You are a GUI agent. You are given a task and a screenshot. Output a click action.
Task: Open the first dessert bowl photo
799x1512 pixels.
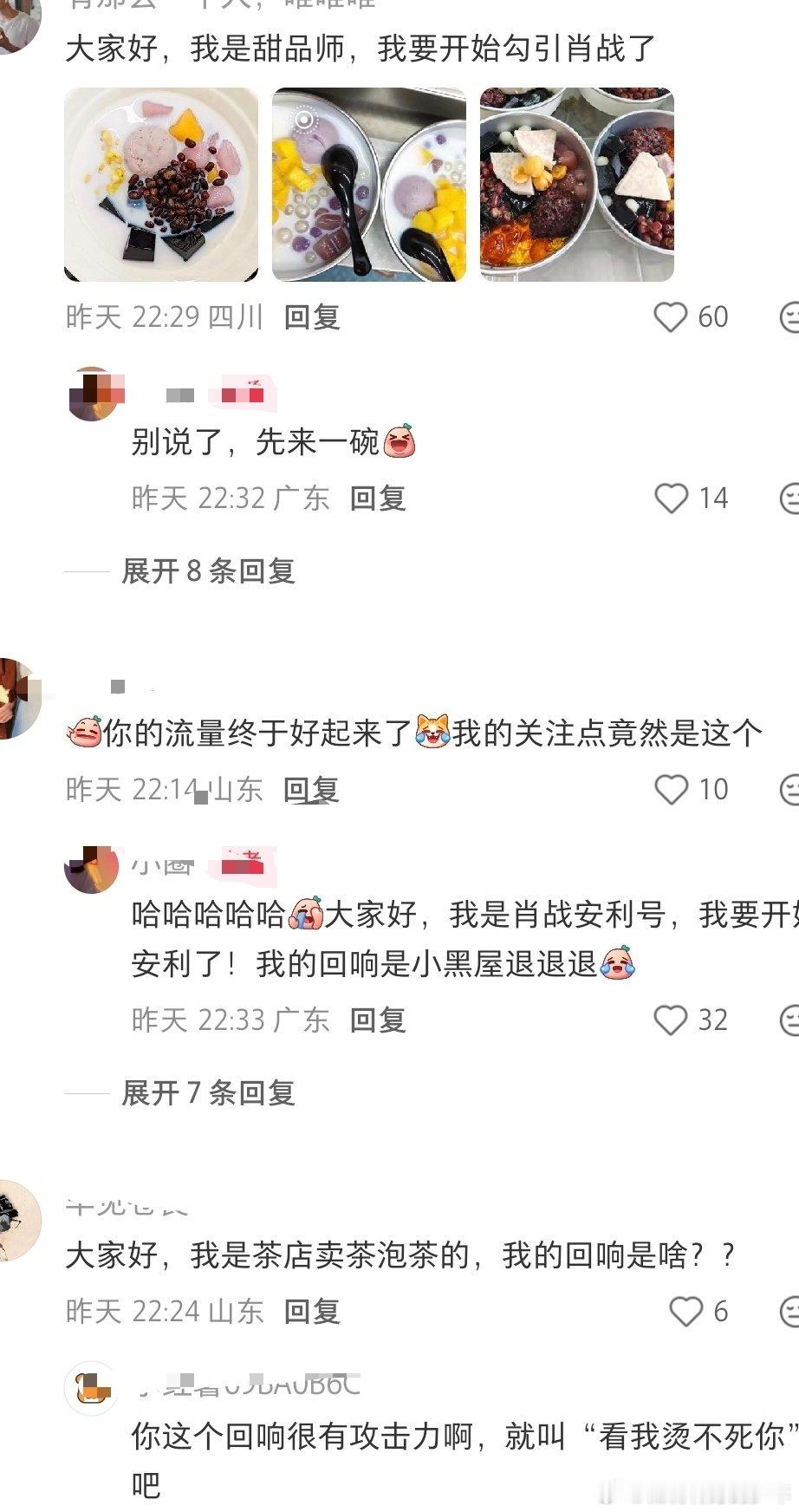pyautogui.click(x=161, y=185)
